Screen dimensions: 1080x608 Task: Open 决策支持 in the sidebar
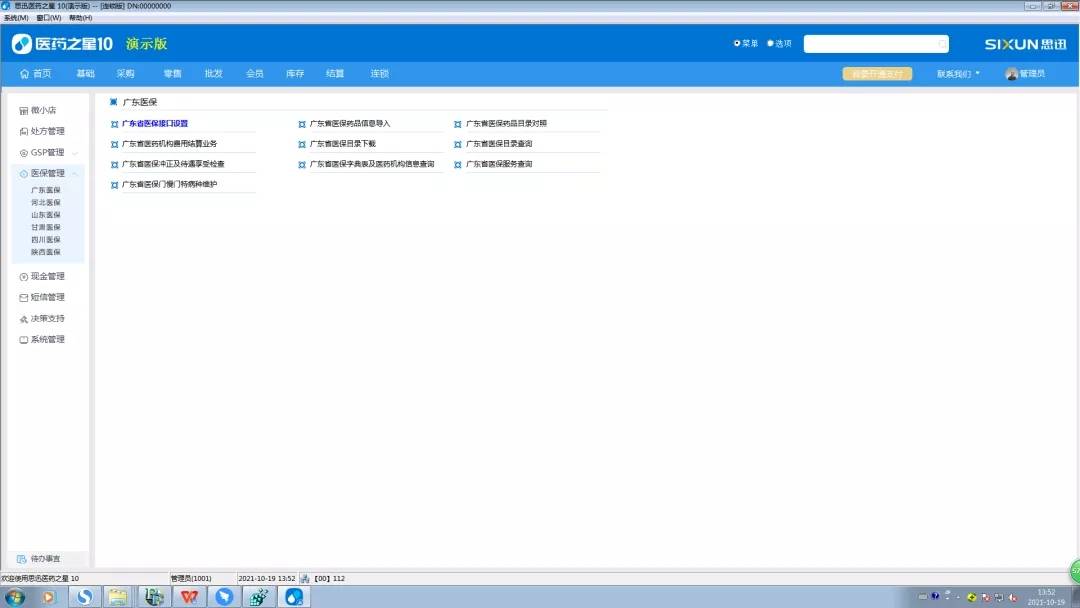point(42,319)
